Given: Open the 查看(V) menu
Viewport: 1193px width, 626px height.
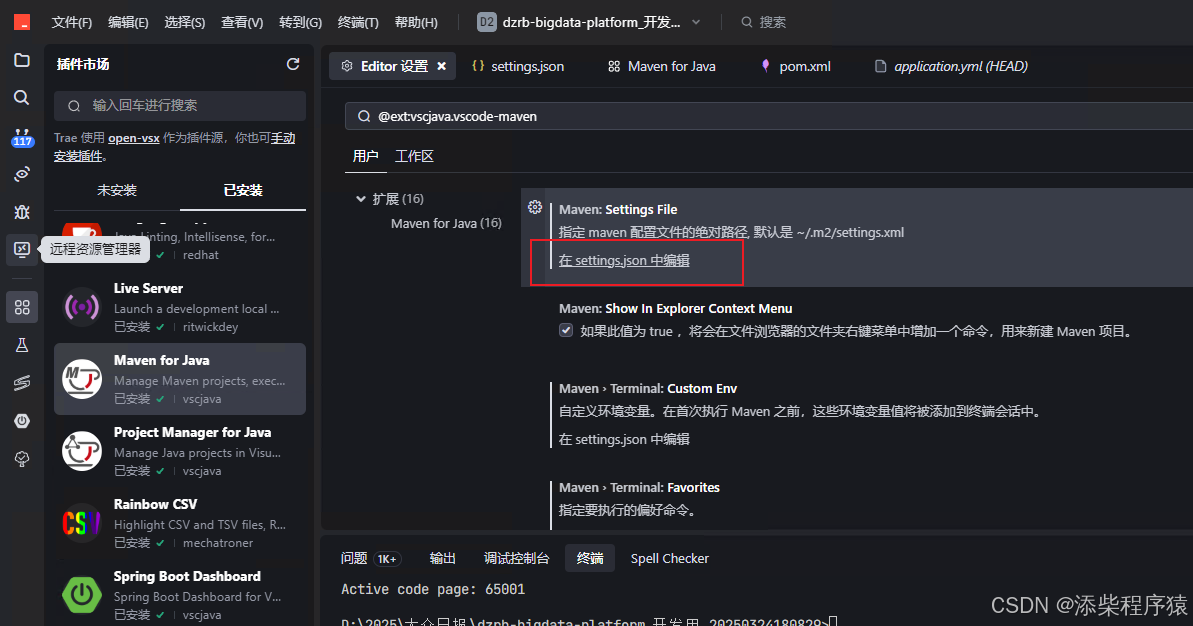Looking at the screenshot, I should (242, 22).
